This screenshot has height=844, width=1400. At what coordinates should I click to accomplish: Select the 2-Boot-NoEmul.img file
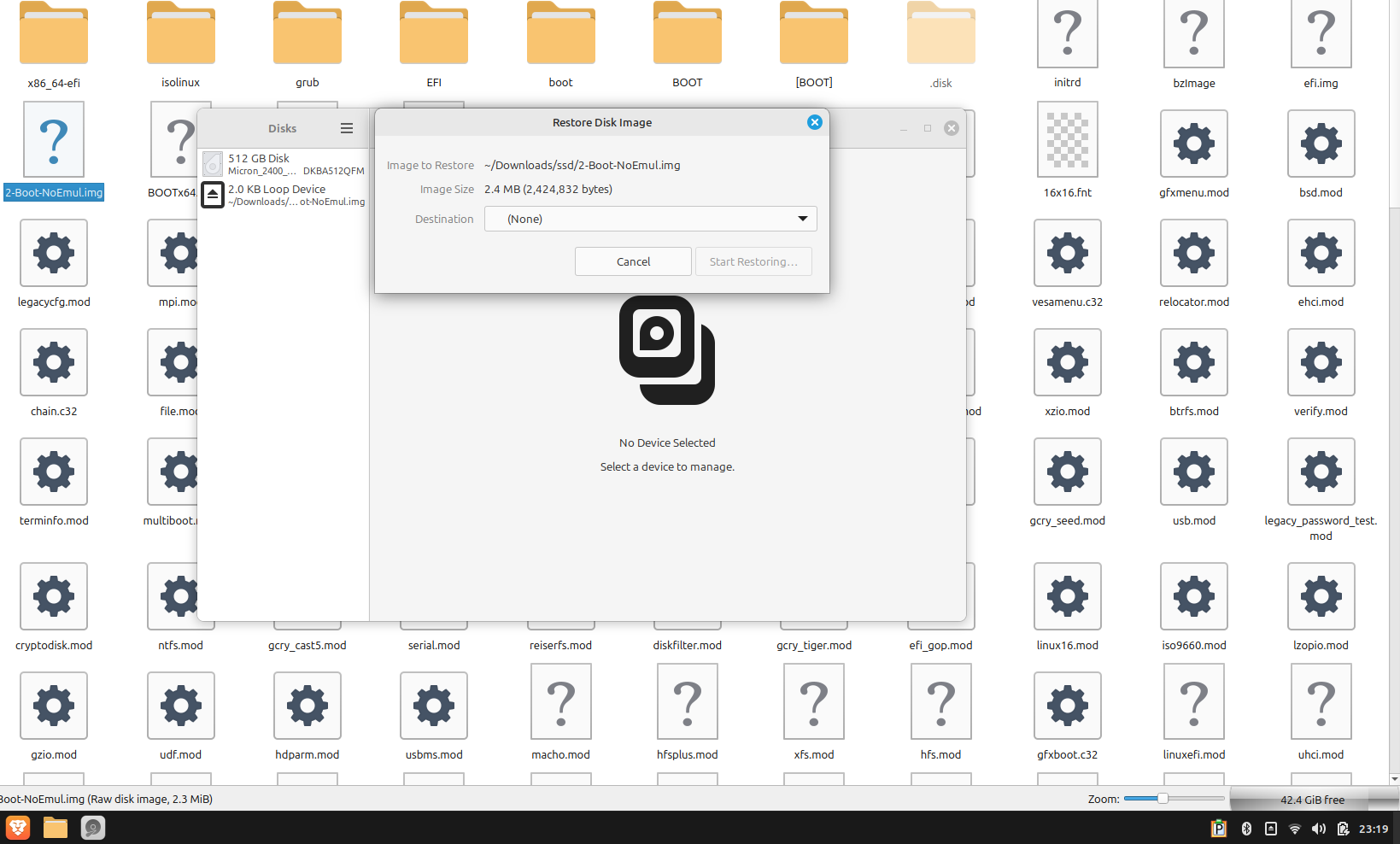54,141
